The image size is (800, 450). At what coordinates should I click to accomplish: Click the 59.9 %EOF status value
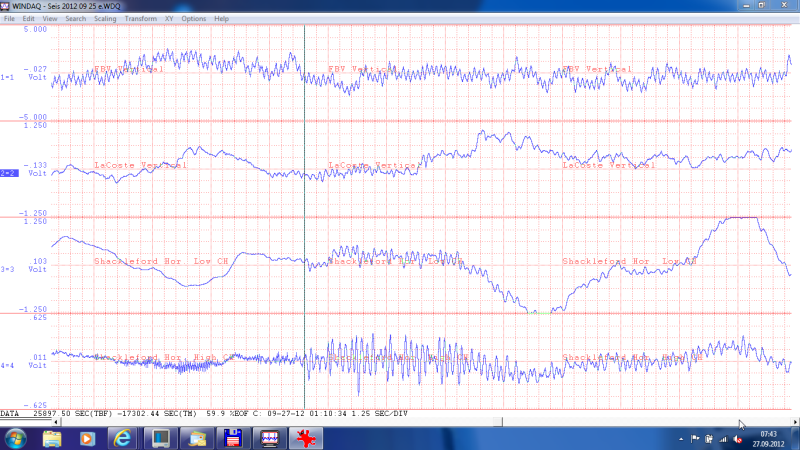pyautogui.click(x=227, y=414)
